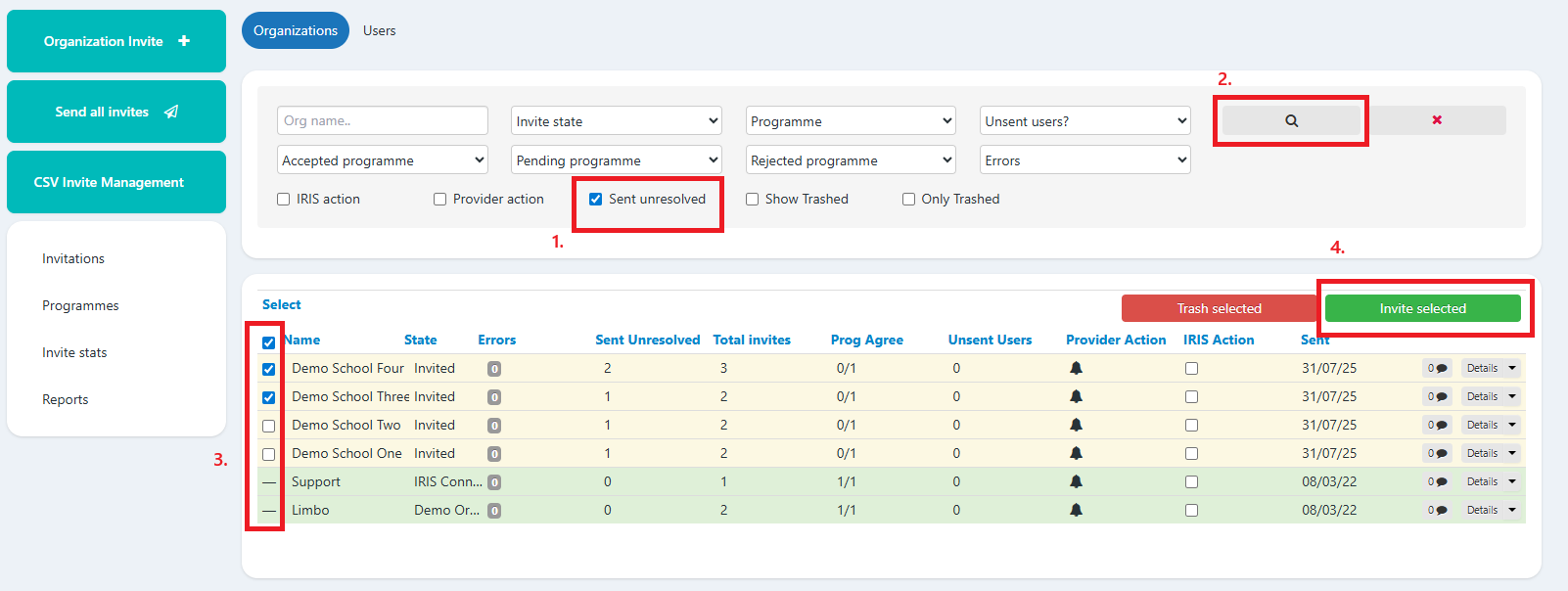
Task: Sort by the Sent Unresolved column header
Action: pyautogui.click(x=648, y=340)
